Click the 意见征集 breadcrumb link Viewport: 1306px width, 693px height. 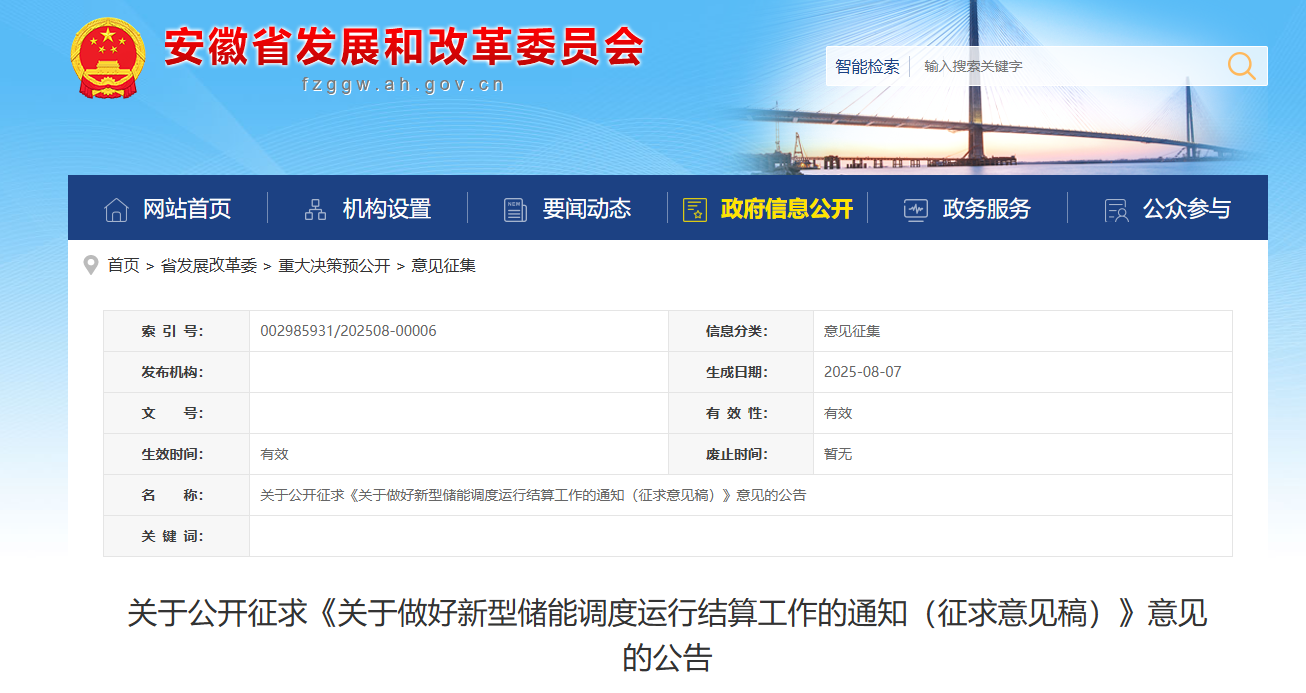pyautogui.click(x=444, y=265)
